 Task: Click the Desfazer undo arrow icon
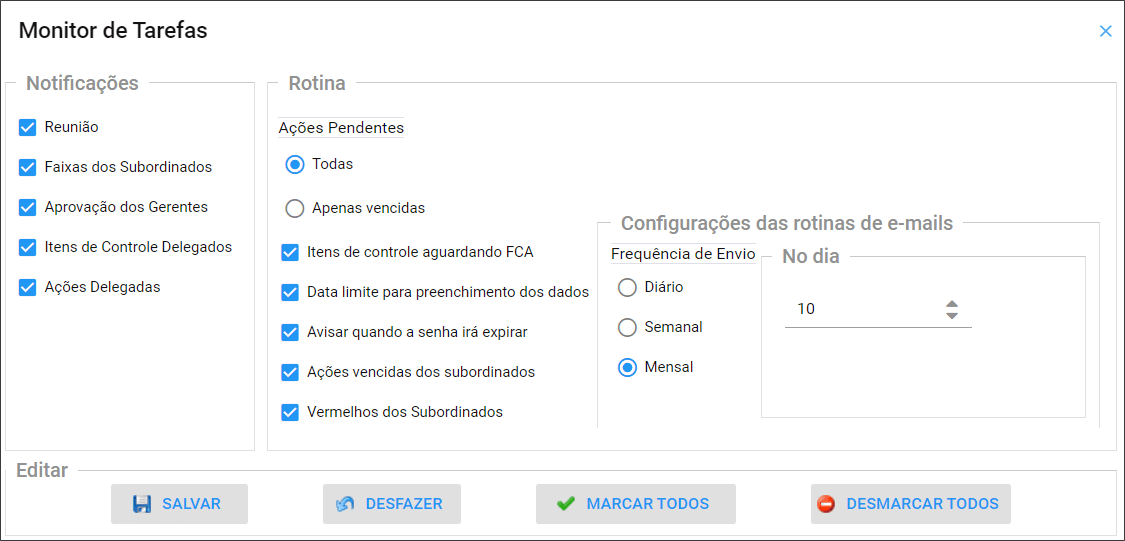coord(346,504)
